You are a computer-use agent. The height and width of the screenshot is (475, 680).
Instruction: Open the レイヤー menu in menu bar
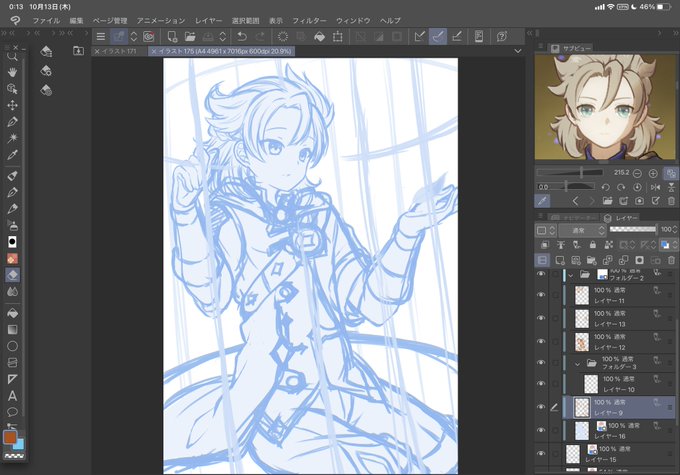coord(209,20)
